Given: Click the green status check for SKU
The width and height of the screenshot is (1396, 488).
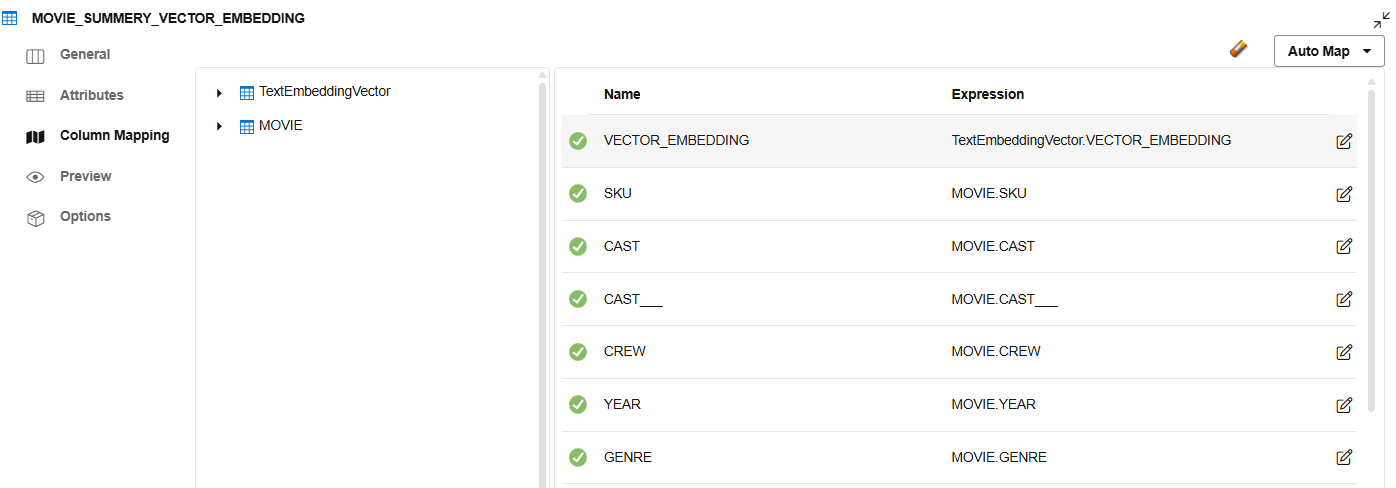Looking at the screenshot, I should pos(578,194).
